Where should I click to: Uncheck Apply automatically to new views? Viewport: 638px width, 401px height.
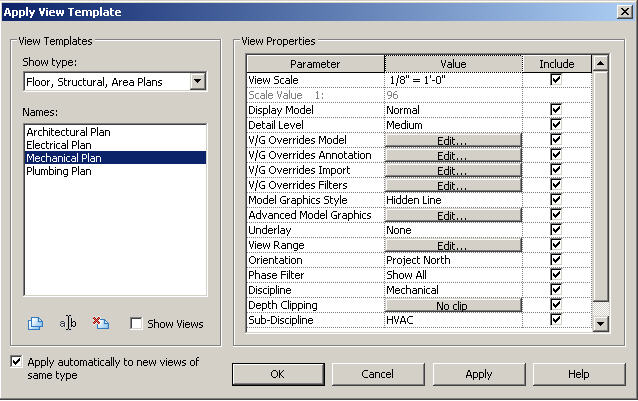[x=16, y=361]
